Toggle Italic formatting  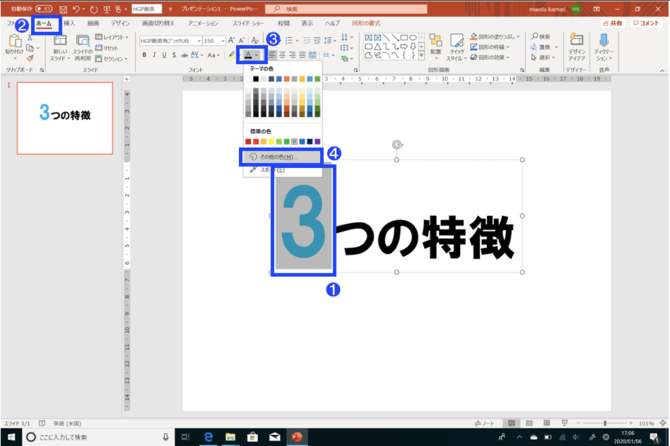point(154,55)
